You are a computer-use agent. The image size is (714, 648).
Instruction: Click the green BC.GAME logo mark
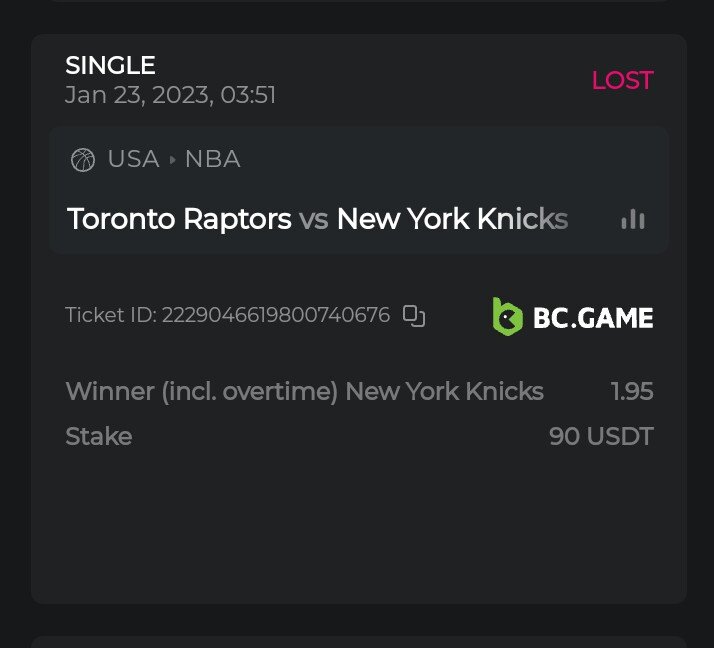[x=508, y=317]
